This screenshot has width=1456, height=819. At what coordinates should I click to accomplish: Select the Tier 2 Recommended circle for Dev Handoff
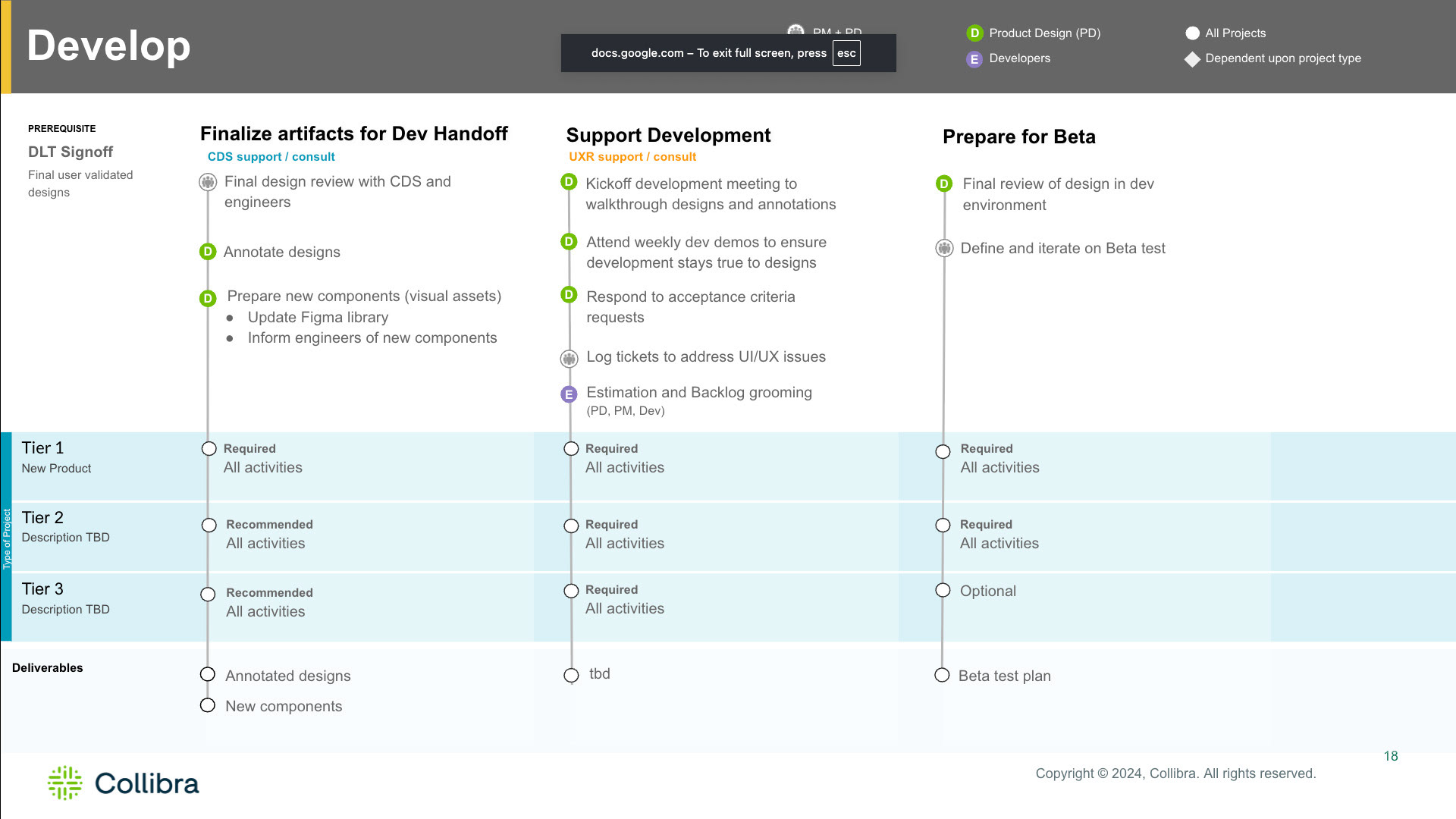(x=209, y=526)
